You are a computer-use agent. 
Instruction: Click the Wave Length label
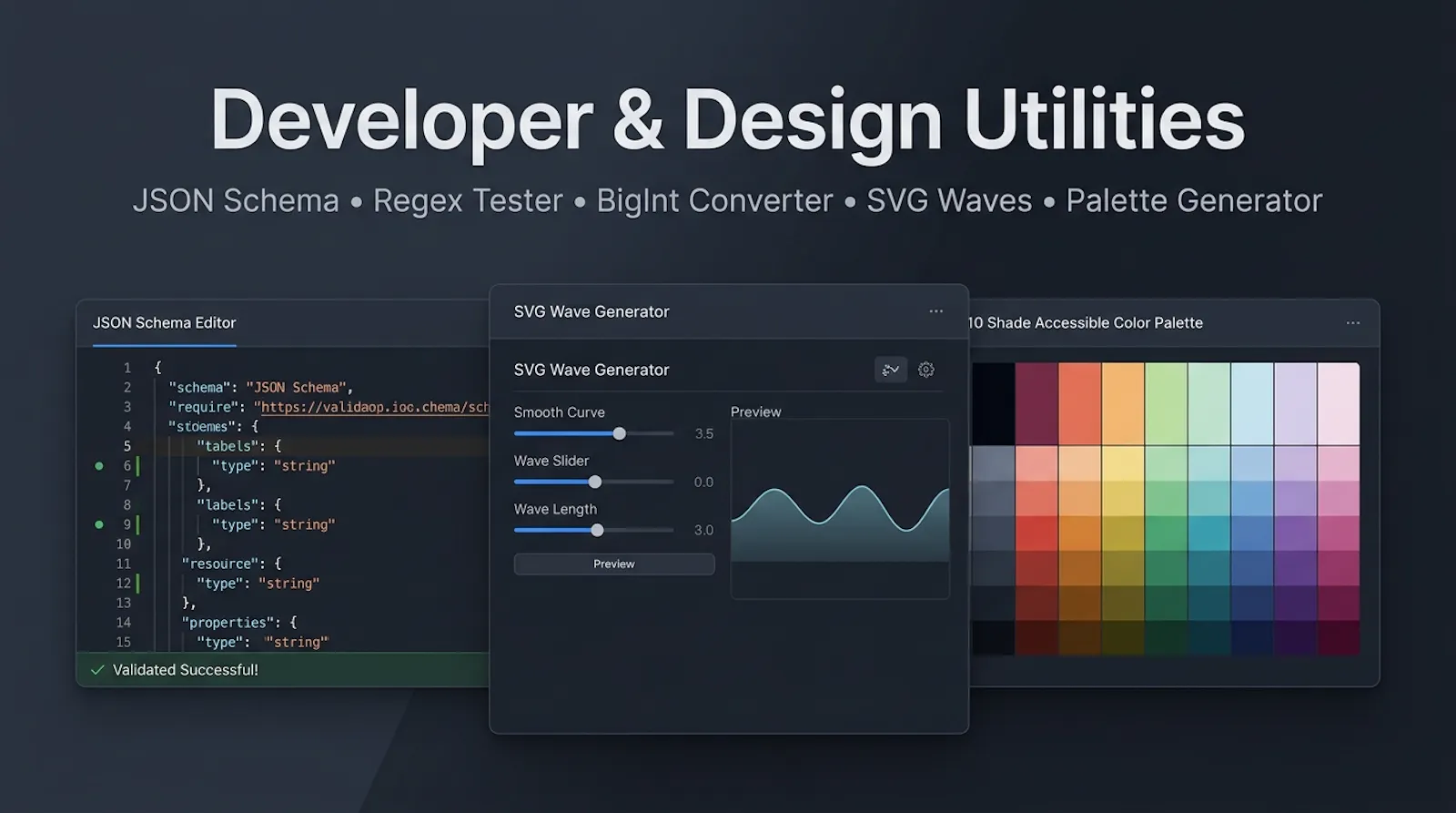pyautogui.click(x=555, y=509)
